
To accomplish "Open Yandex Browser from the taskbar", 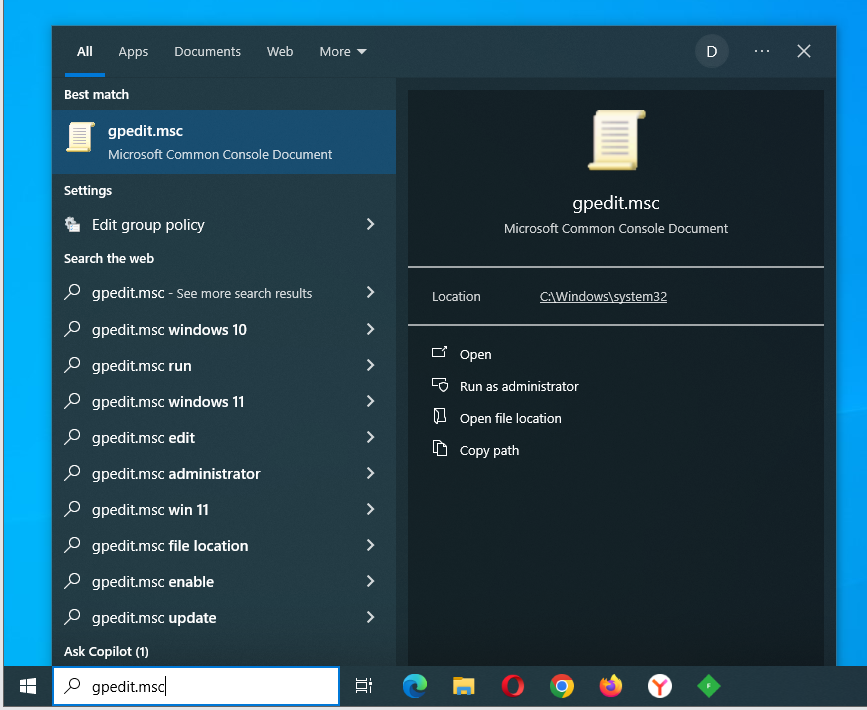I will 659,686.
